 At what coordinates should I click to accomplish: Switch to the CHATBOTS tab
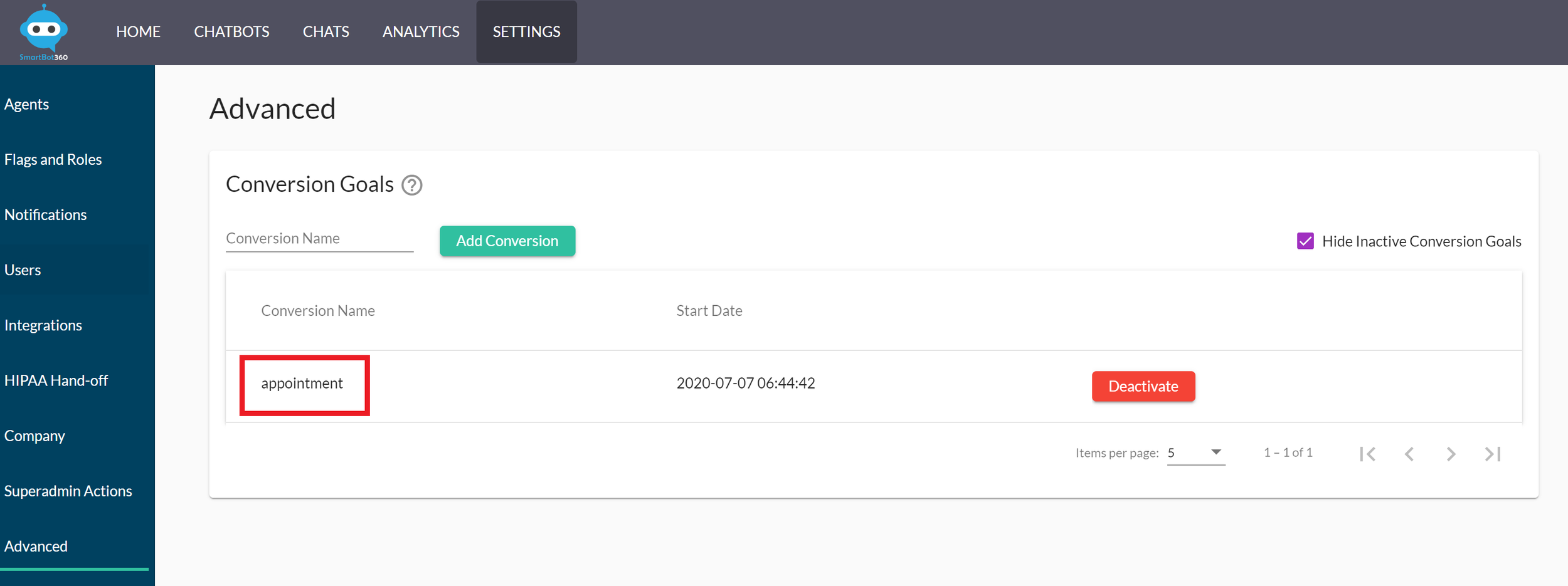(231, 31)
